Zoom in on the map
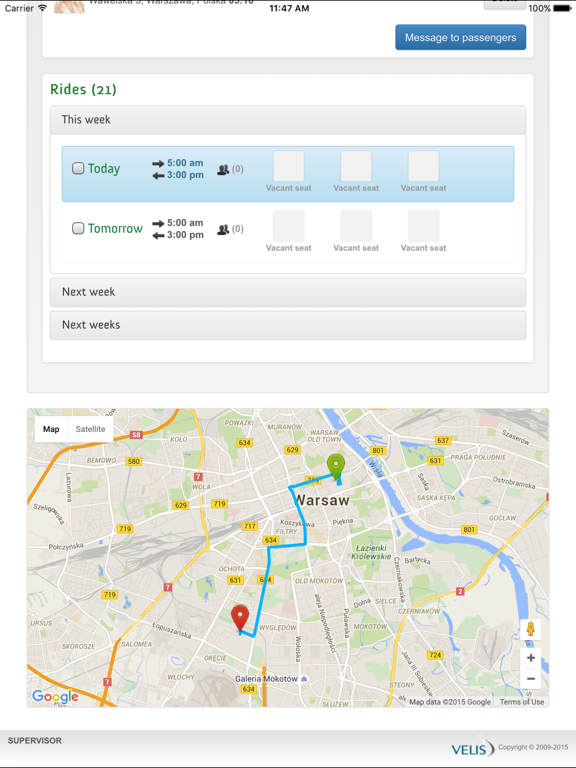This screenshot has height=768, width=576. (530, 658)
